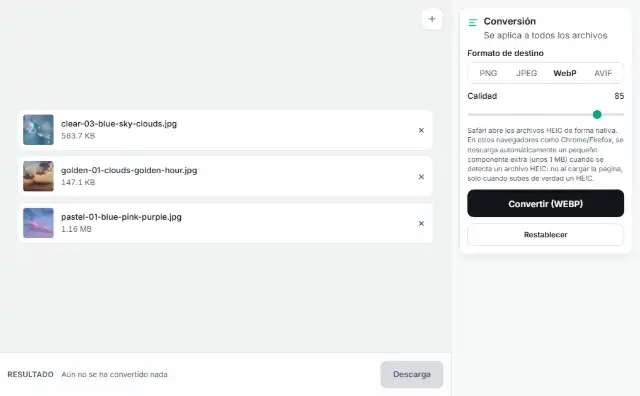Click the Convertir (WEBP) button
Image resolution: width=640 pixels, height=396 pixels.
coord(545,203)
